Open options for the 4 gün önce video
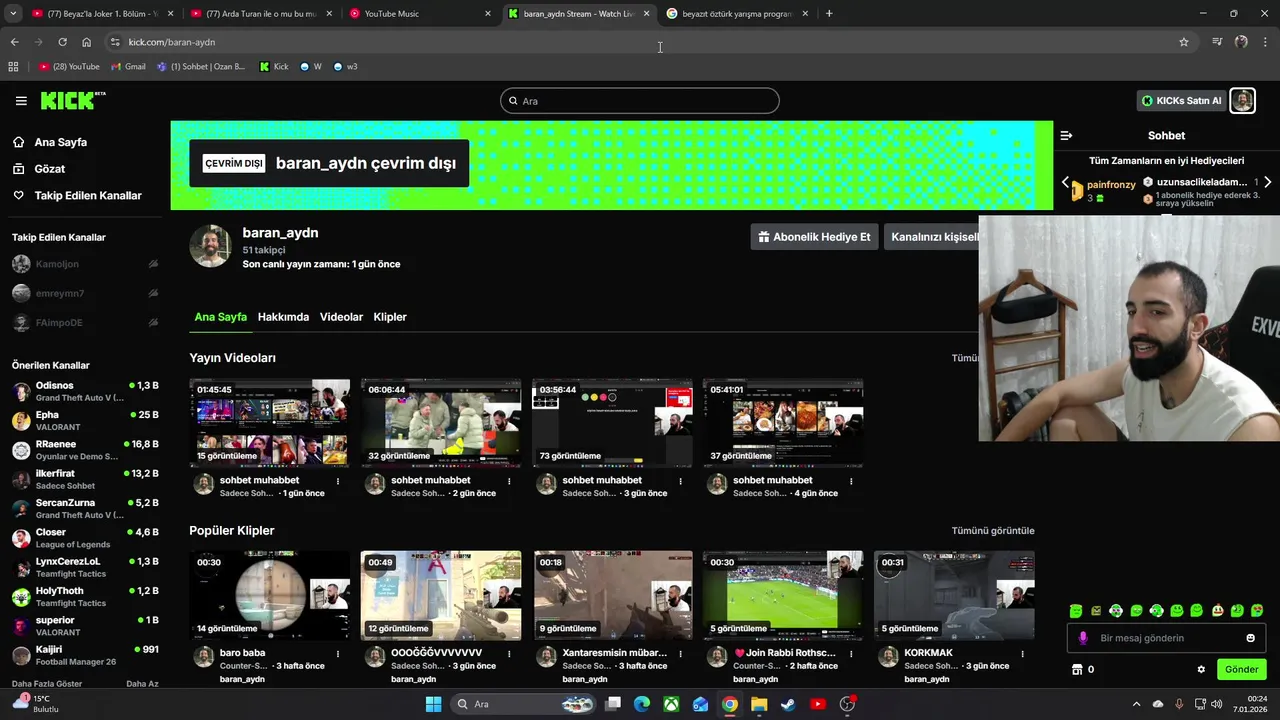This screenshot has width=1280, height=720. [851, 481]
